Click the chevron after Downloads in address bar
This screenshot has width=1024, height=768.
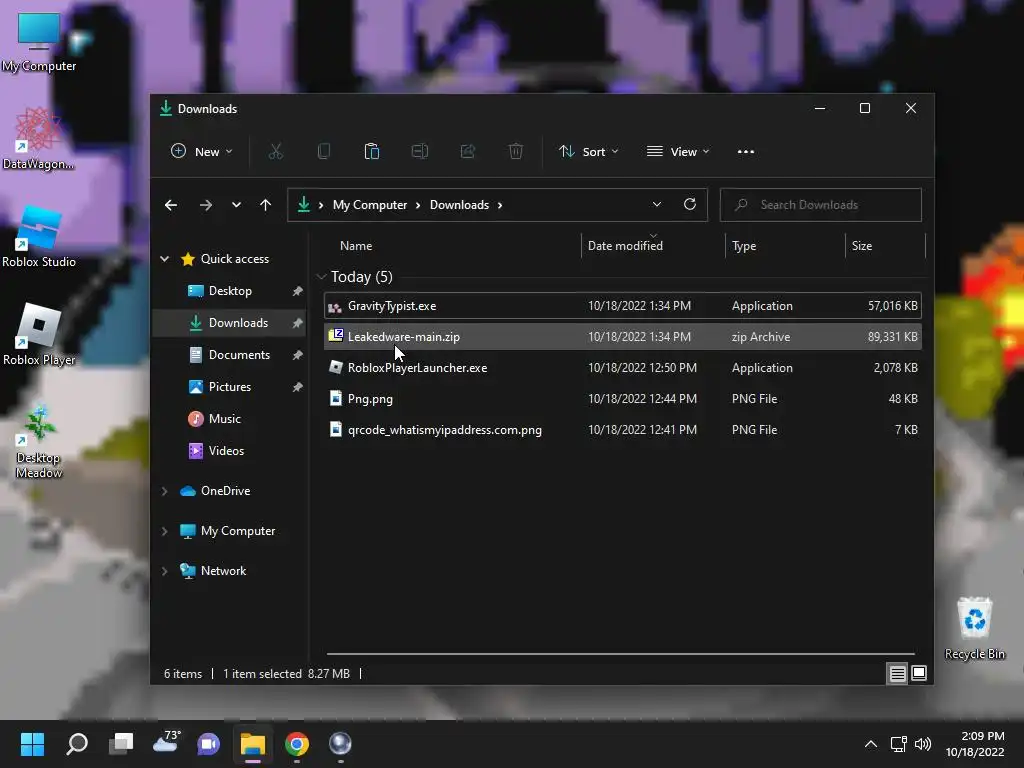point(500,205)
